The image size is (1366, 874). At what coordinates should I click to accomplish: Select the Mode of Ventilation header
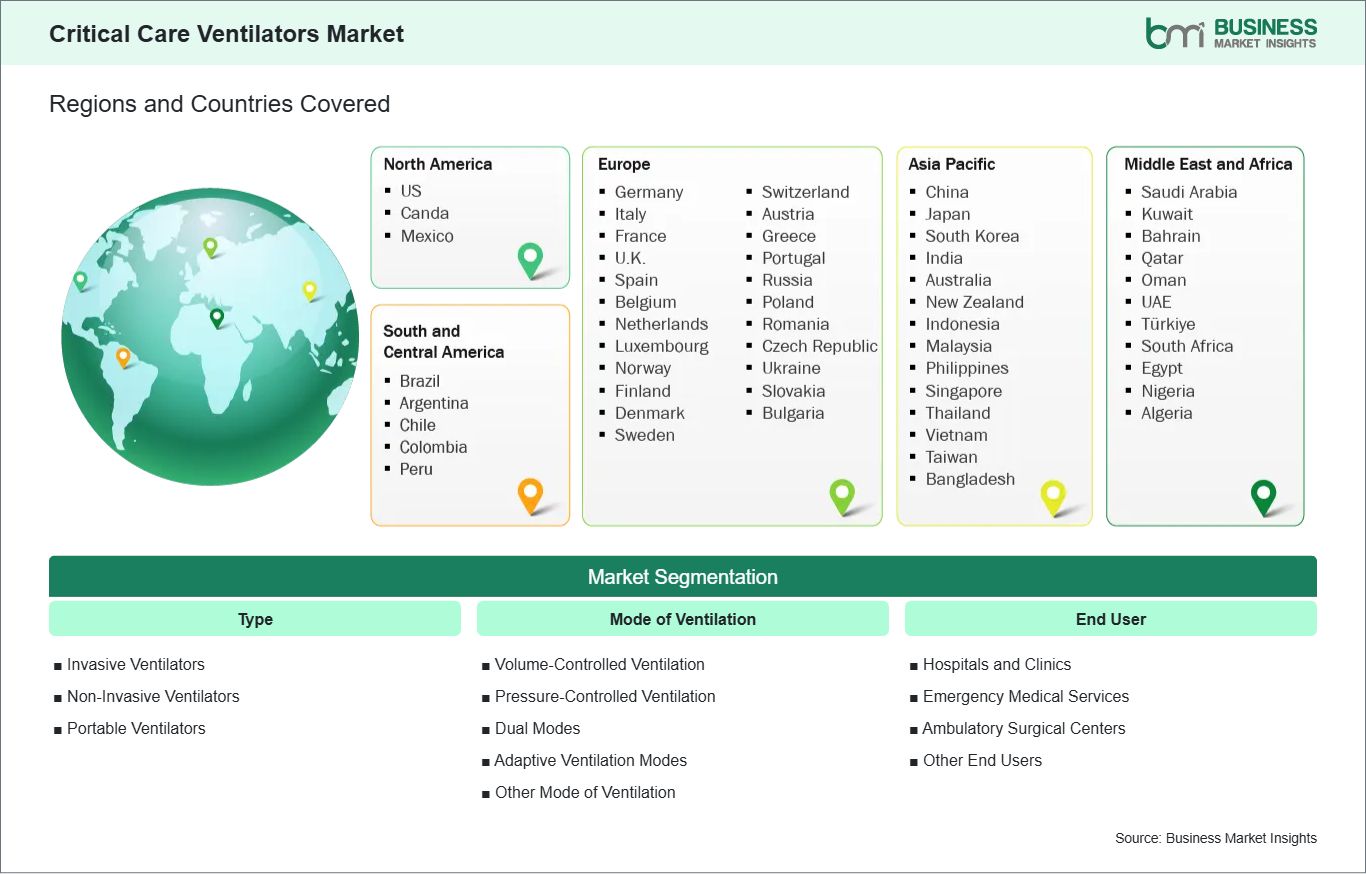(x=682, y=619)
